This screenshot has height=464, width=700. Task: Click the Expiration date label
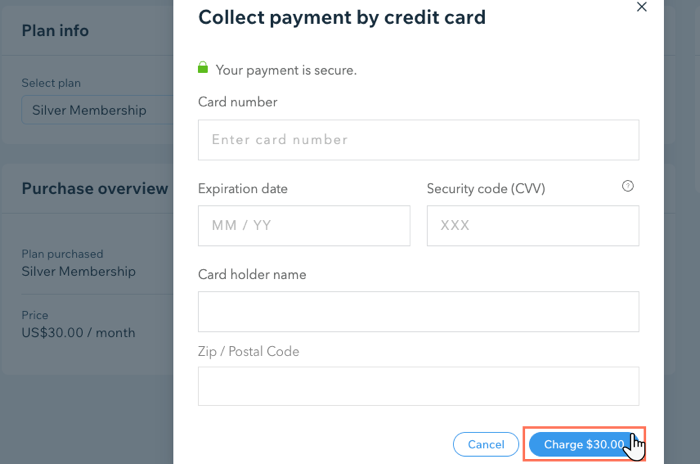pos(243,188)
